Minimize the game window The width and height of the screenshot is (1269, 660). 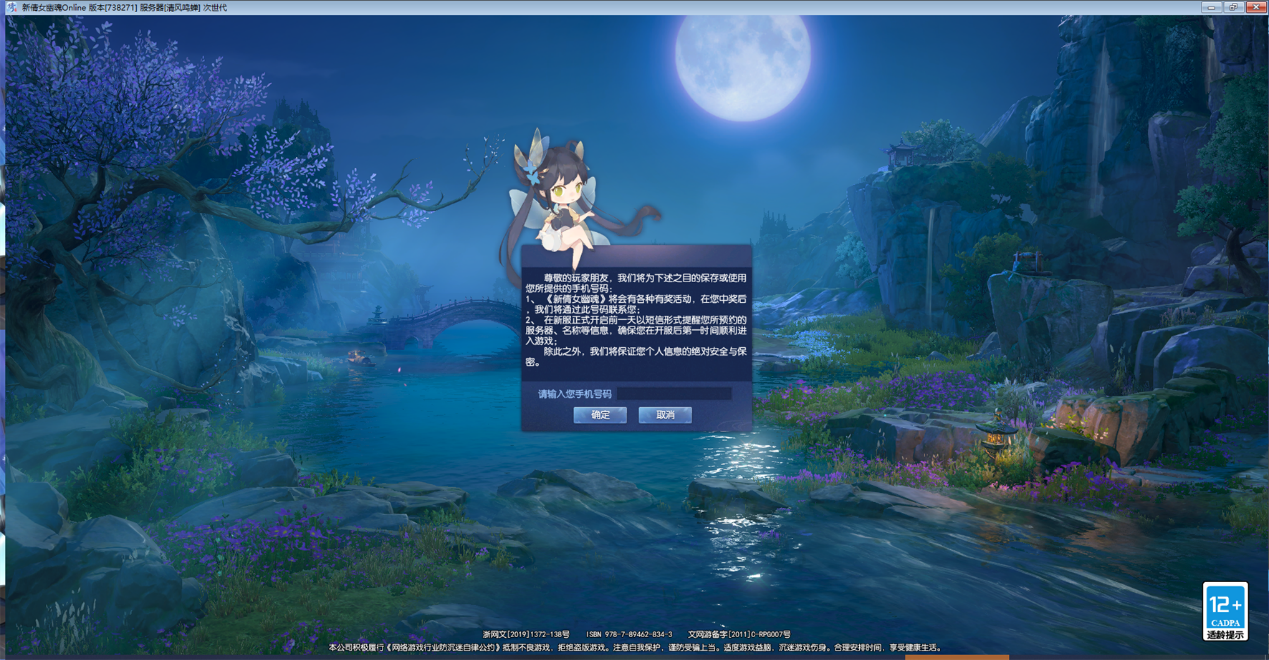tap(1211, 7)
